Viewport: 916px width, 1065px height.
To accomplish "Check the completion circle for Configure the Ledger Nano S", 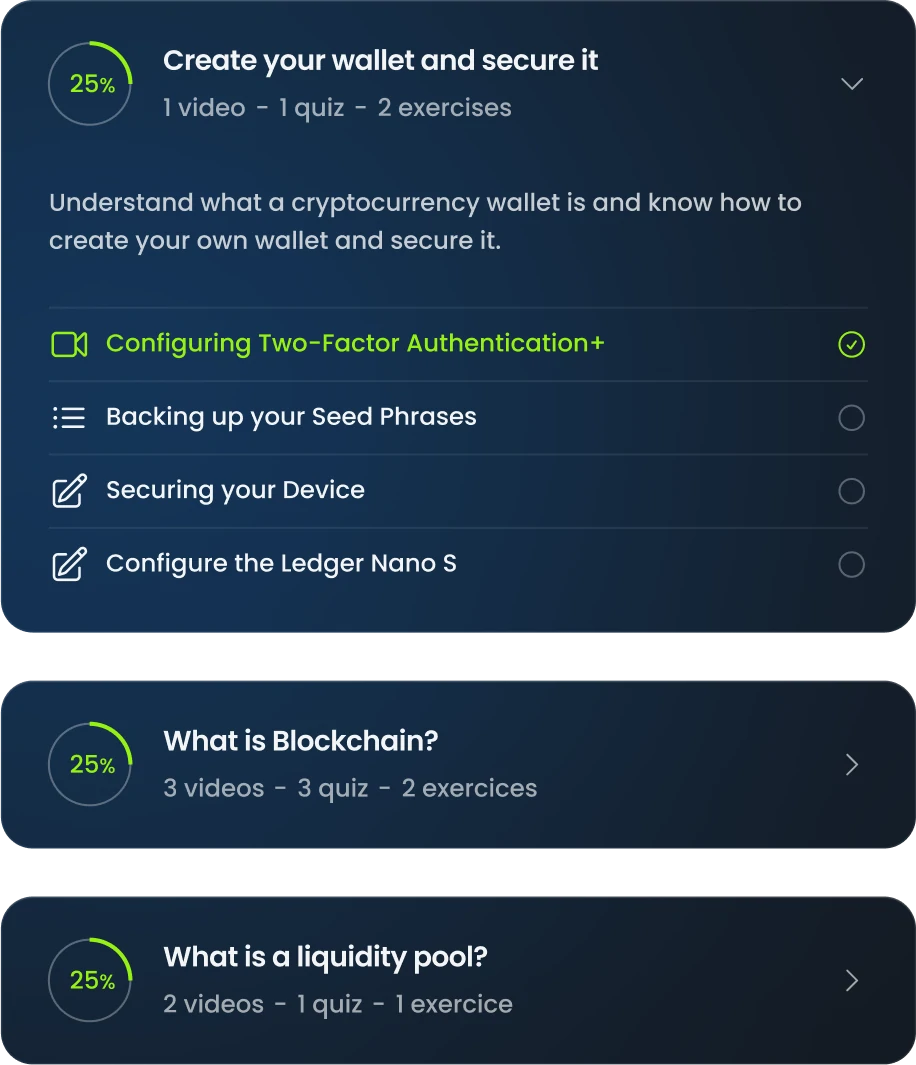I will tap(851, 564).
